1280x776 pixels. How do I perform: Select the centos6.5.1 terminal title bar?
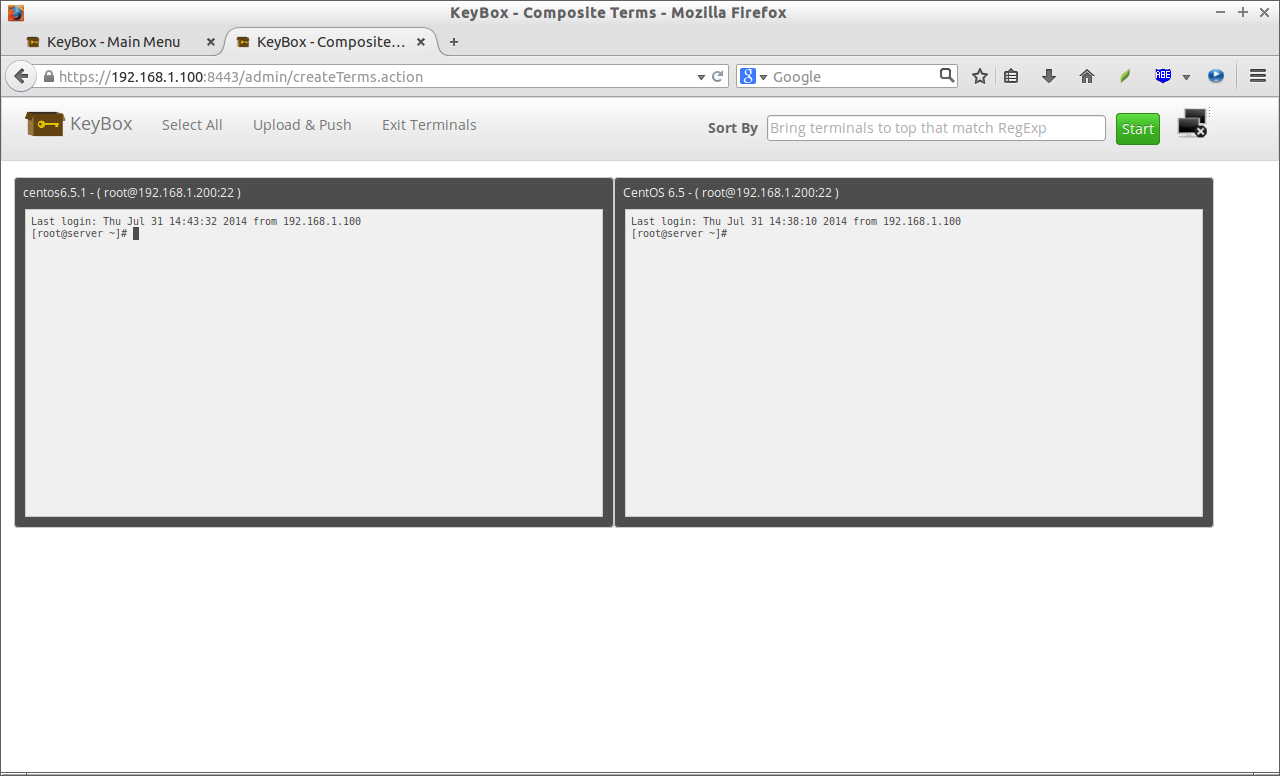click(x=314, y=192)
